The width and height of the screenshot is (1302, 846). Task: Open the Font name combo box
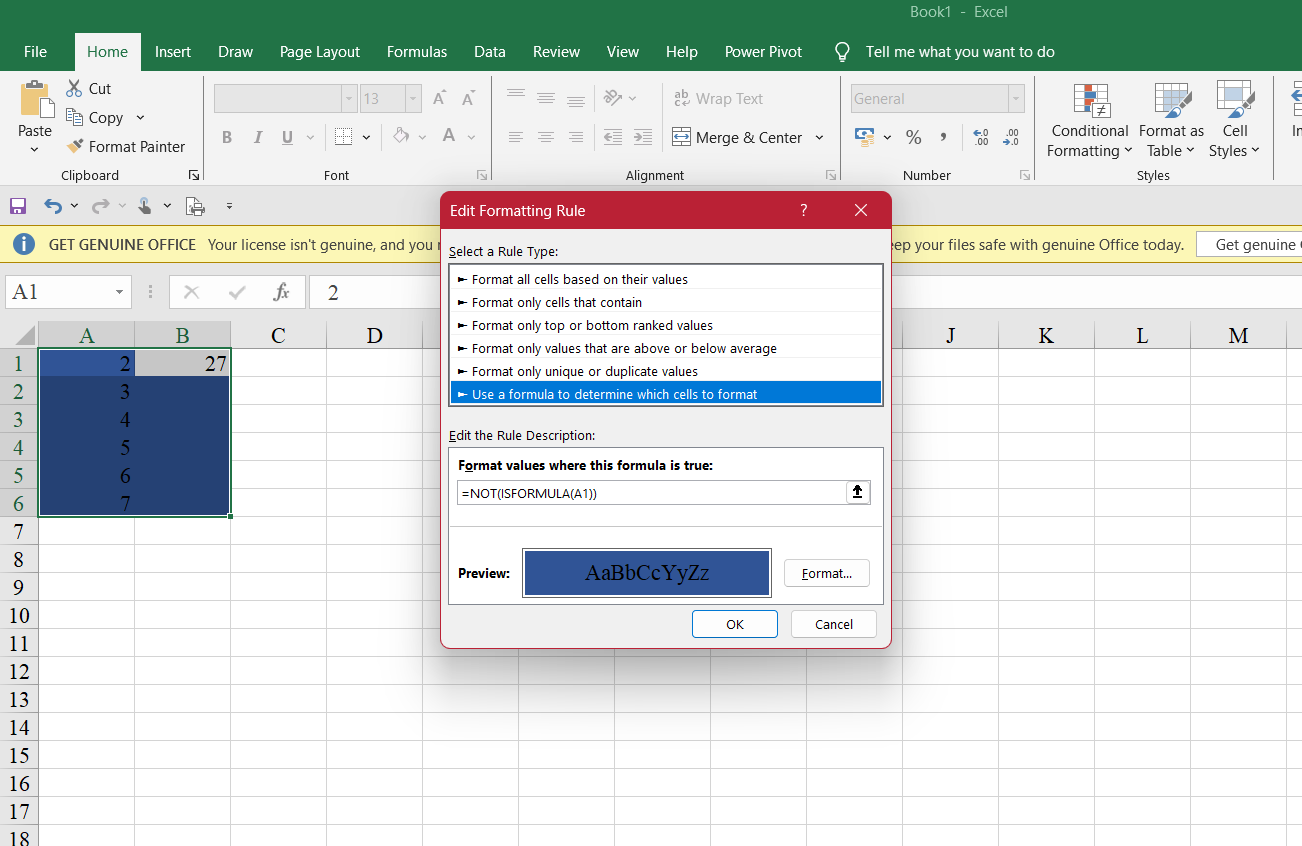(x=285, y=98)
